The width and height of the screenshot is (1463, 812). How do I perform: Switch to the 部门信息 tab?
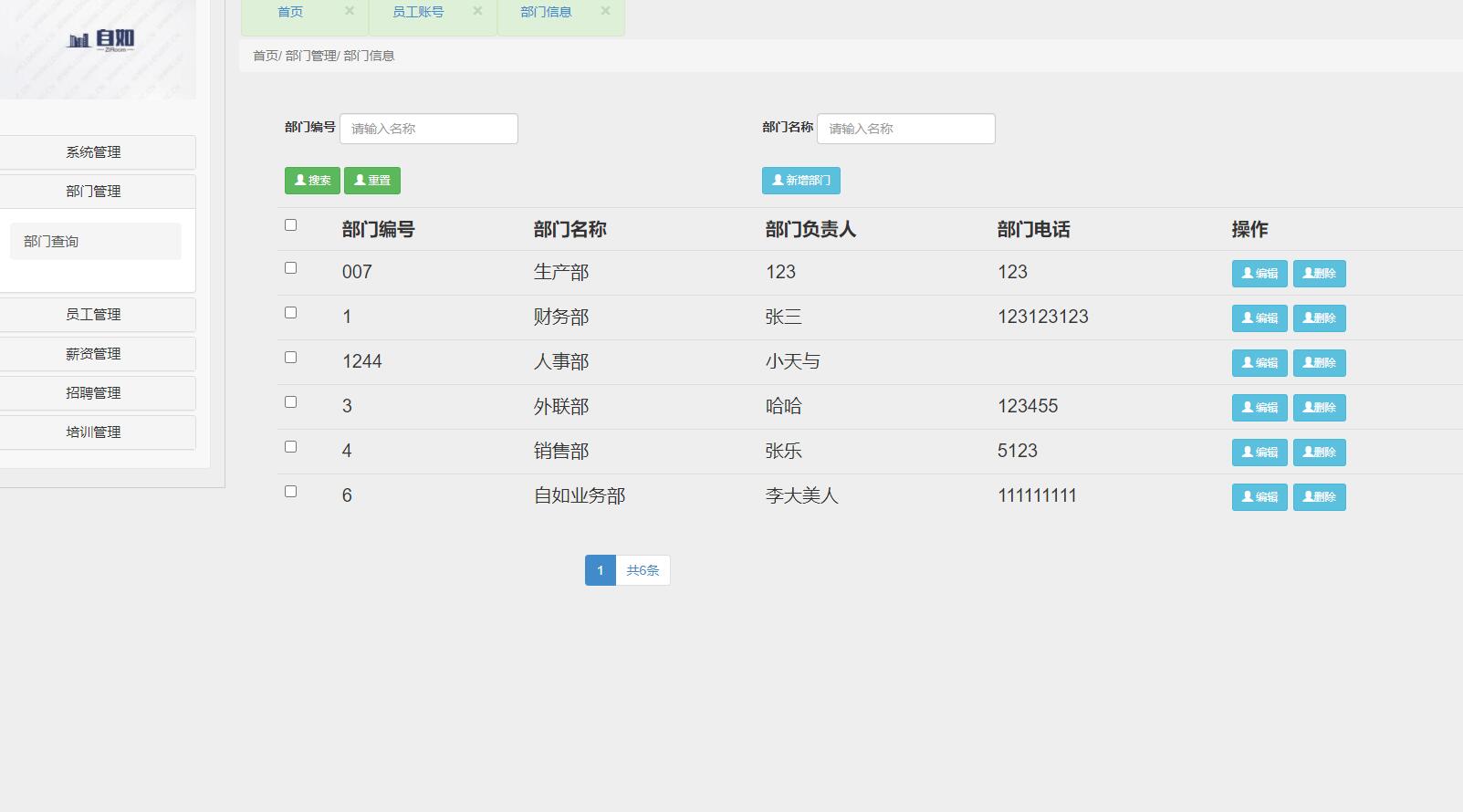[546, 12]
